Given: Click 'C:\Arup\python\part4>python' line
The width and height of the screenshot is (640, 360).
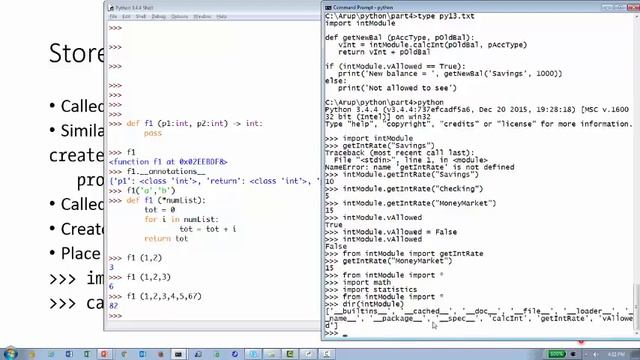Looking at the screenshot, I should [x=384, y=102].
